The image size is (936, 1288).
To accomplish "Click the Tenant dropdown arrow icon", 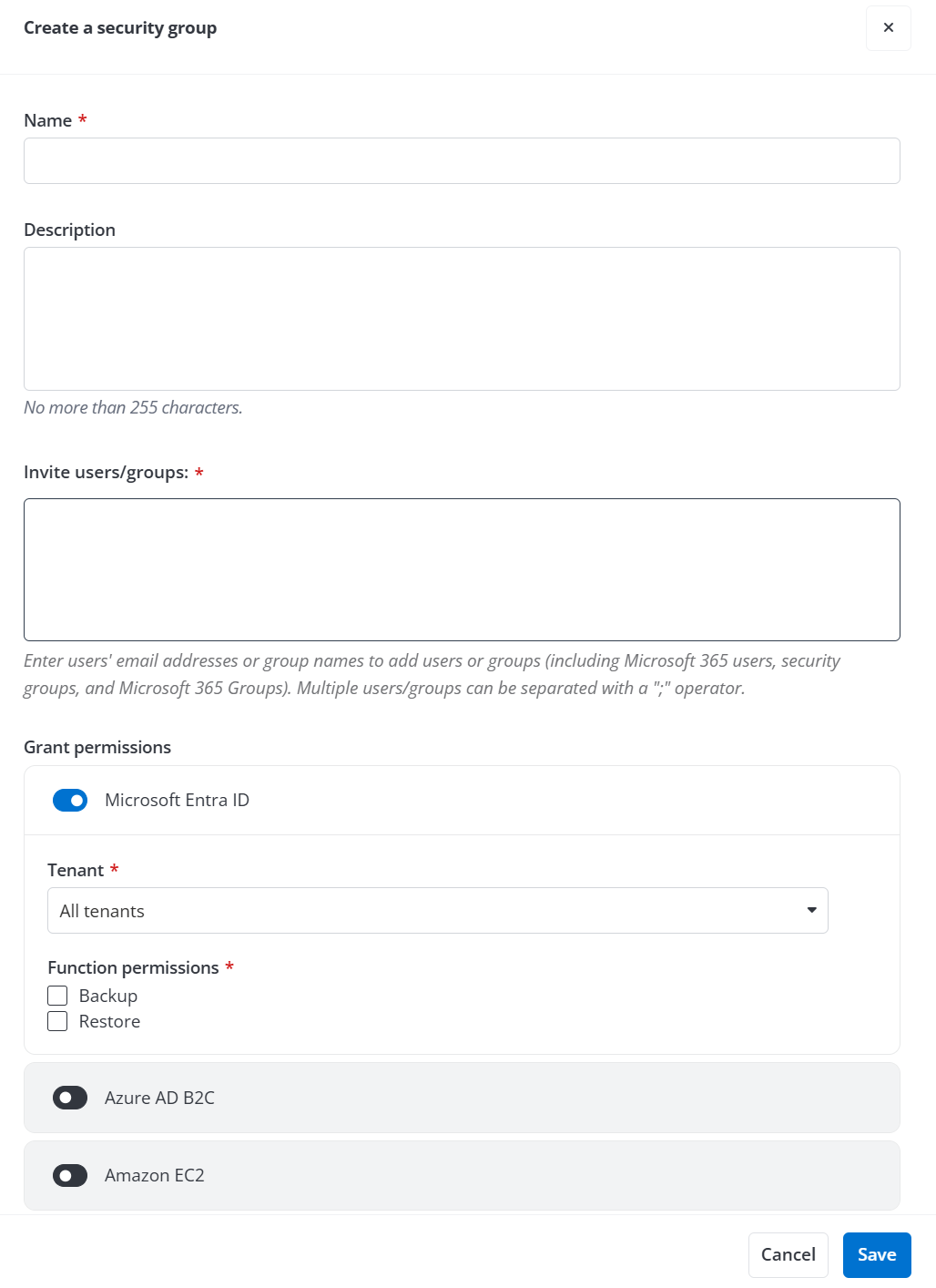I will tap(811, 910).
